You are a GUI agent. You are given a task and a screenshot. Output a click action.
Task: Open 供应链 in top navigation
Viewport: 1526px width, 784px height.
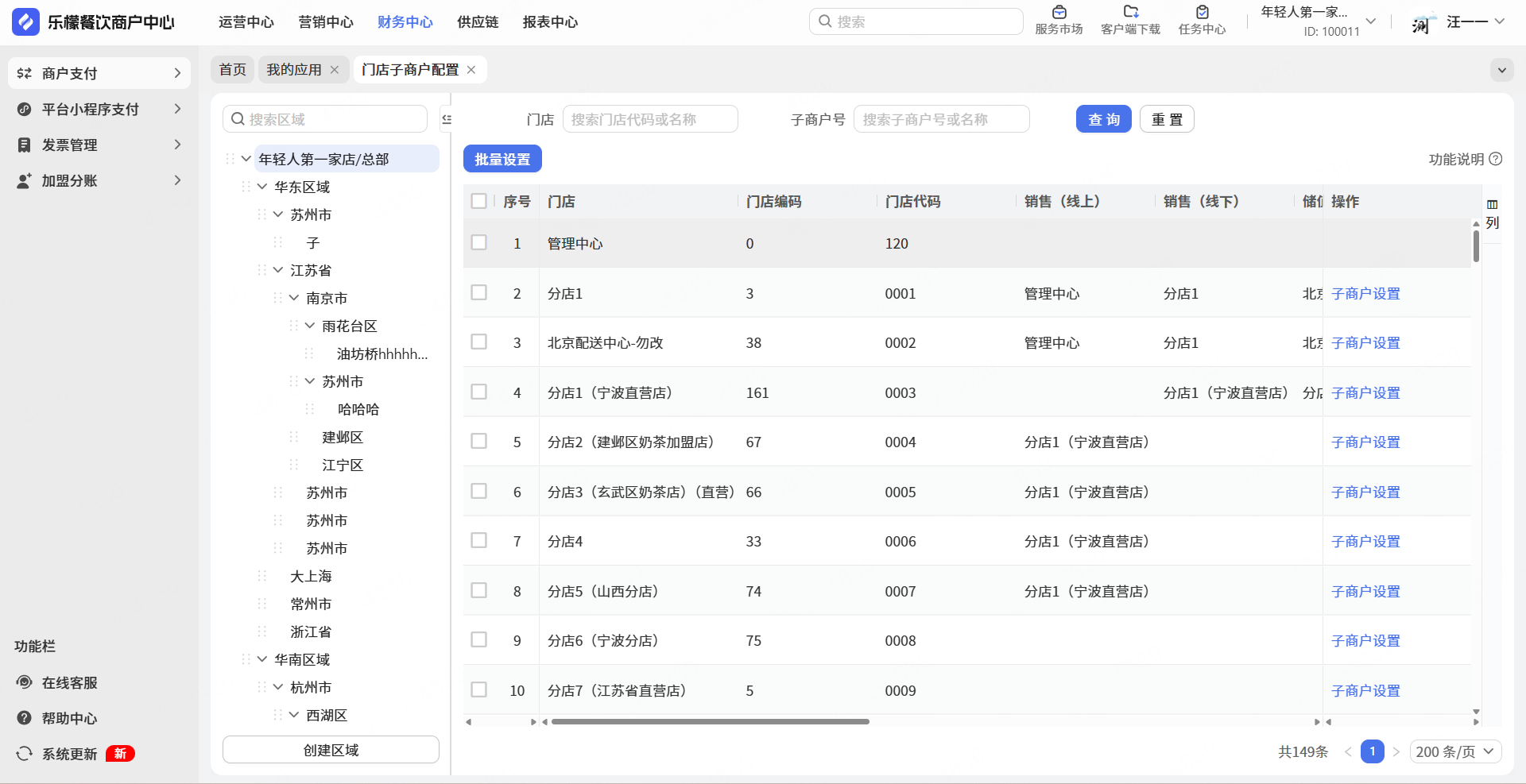click(x=478, y=22)
